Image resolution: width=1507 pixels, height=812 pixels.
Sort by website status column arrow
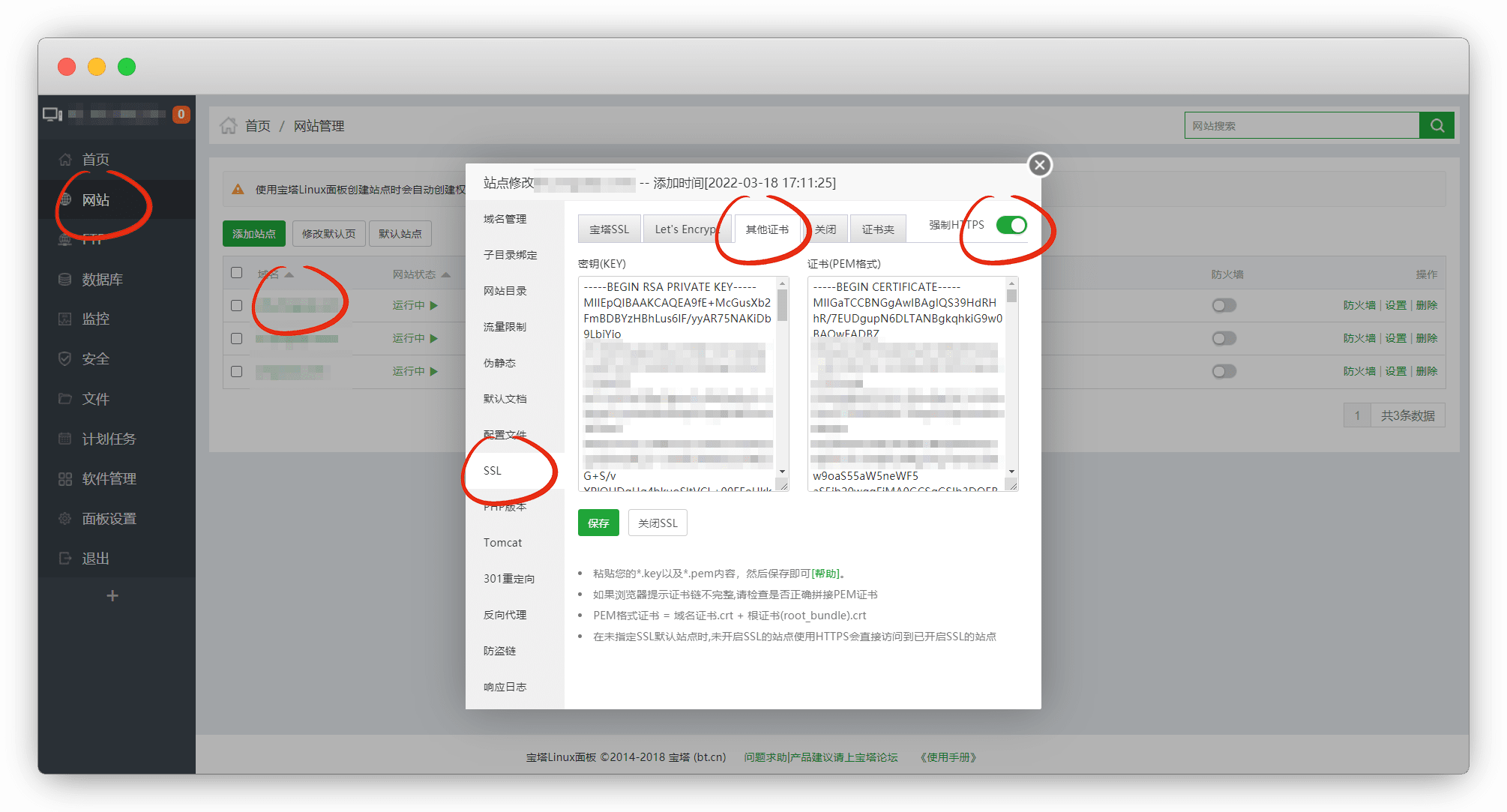click(446, 275)
